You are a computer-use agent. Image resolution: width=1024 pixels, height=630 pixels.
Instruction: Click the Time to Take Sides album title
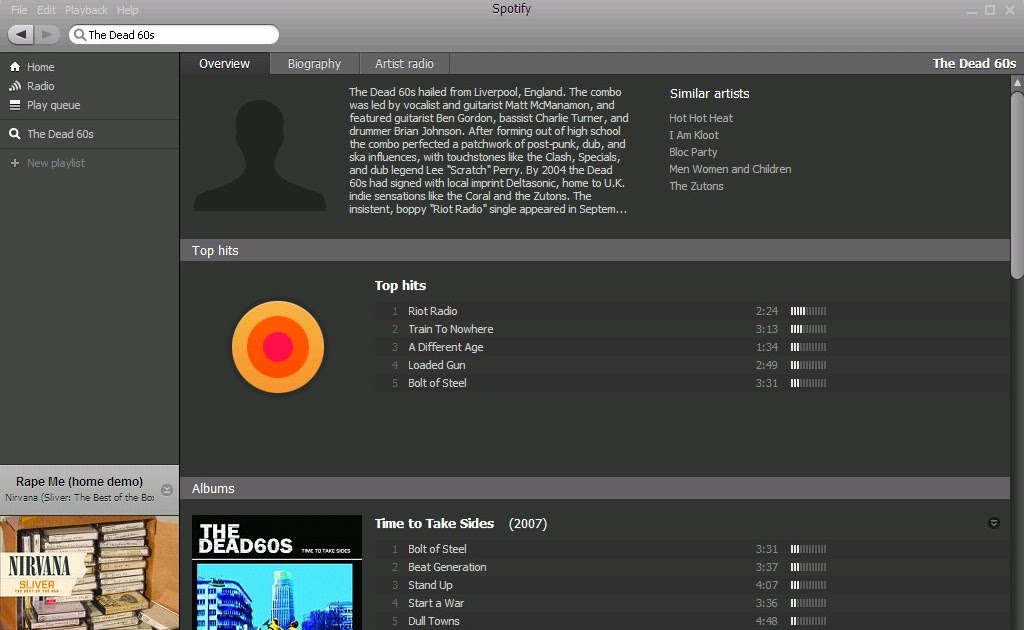tap(434, 523)
